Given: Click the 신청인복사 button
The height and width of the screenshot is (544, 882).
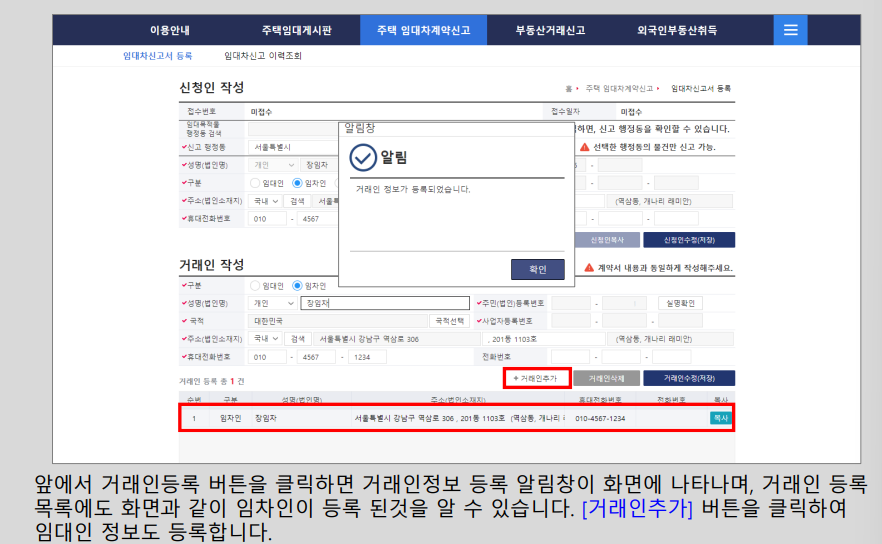Looking at the screenshot, I should click(x=607, y=240).
